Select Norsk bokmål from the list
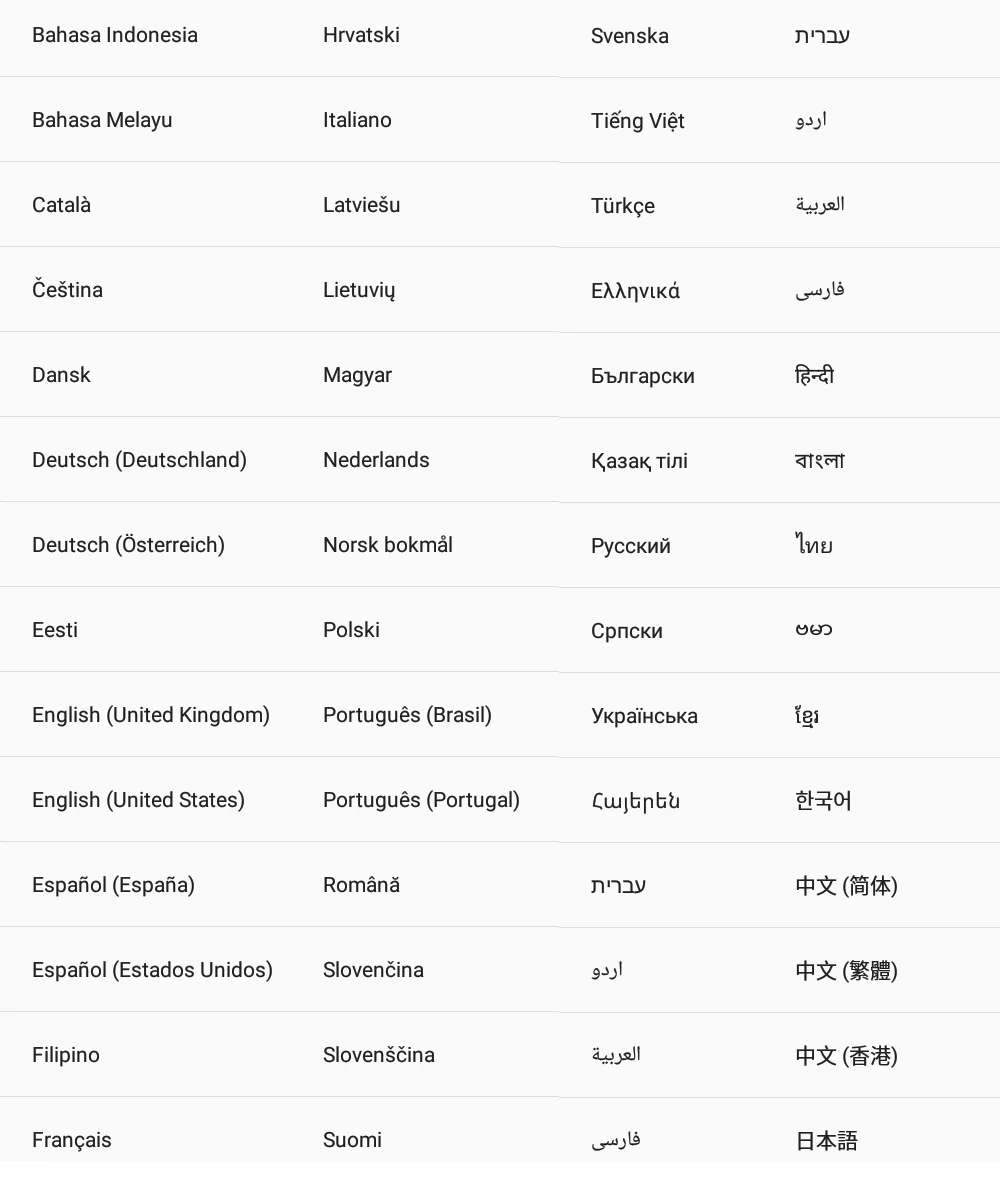This screenshot has width=1000, height=1182. 387,544
